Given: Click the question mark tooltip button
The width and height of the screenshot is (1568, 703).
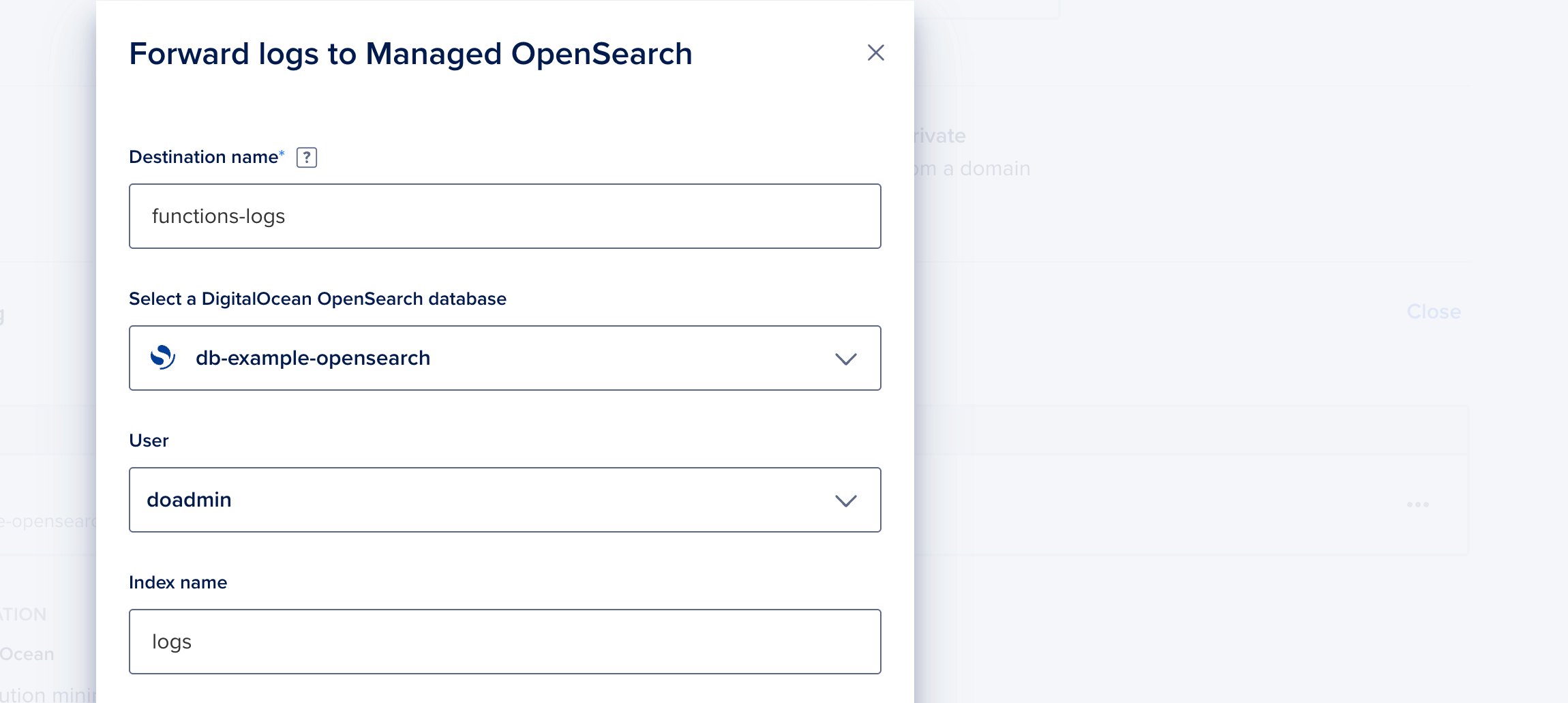Looking at the screenshot, I should [x=308, y=157].
